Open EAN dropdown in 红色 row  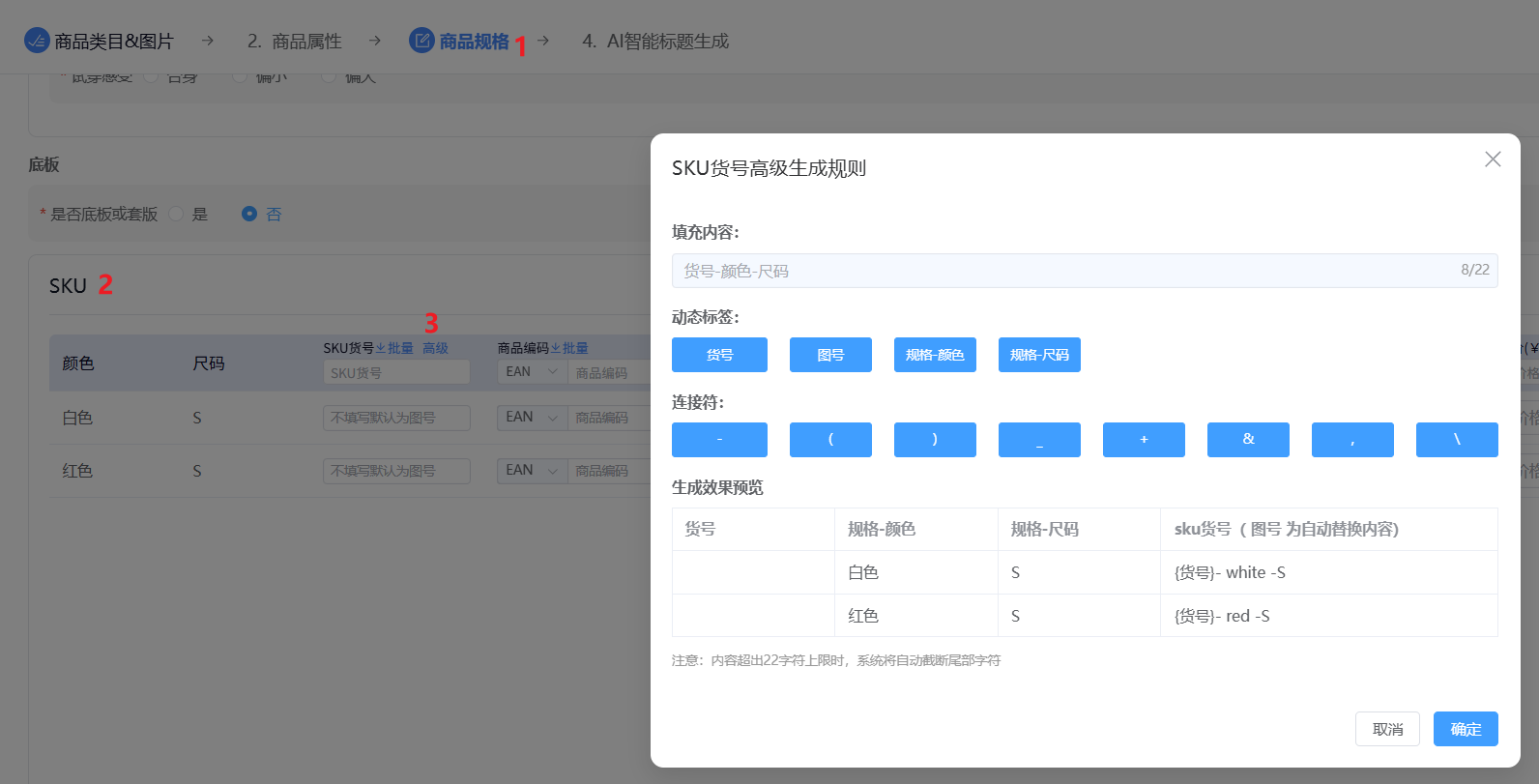[x=532, y=471]
